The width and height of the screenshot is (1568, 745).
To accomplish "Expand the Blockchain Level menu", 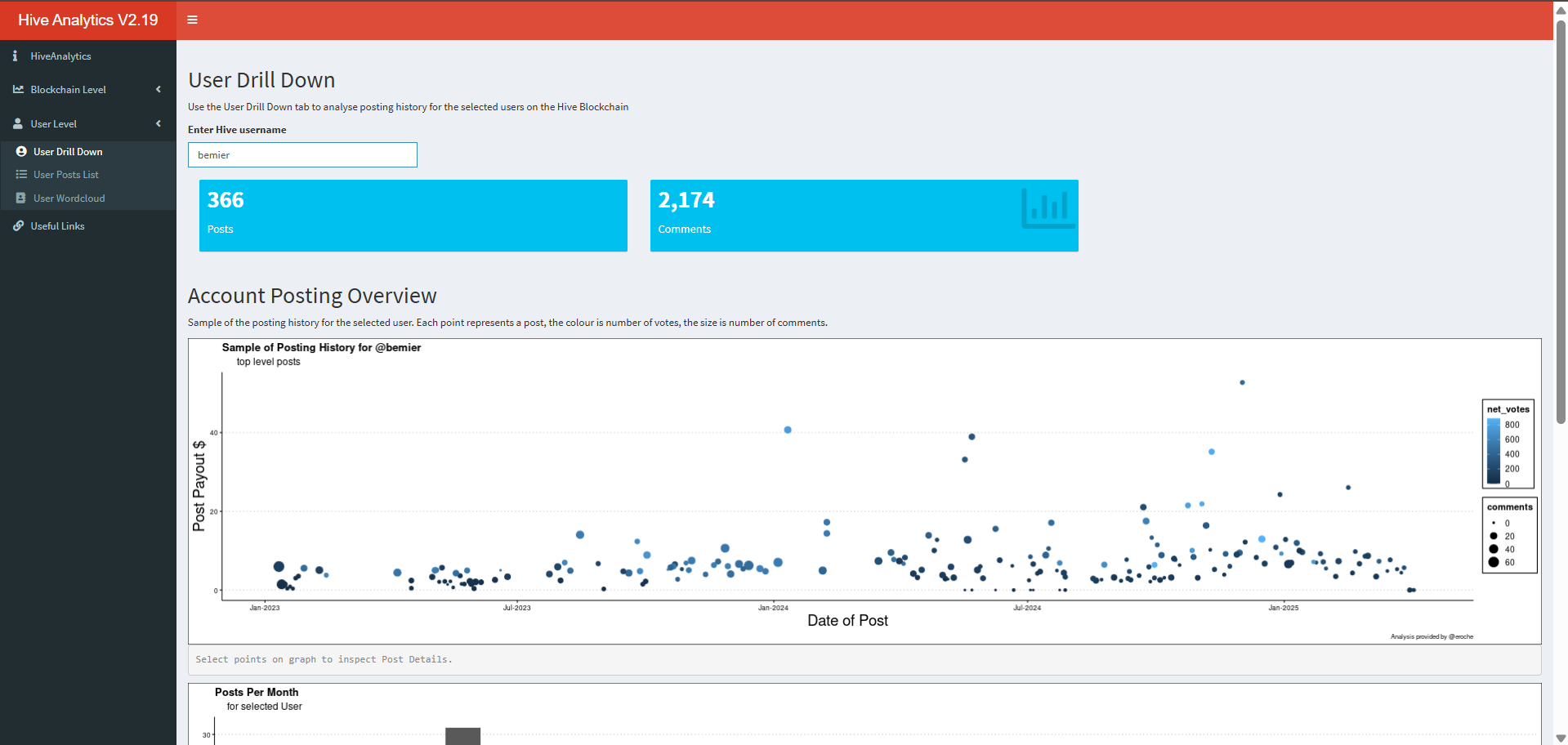I will pos(88,90).
